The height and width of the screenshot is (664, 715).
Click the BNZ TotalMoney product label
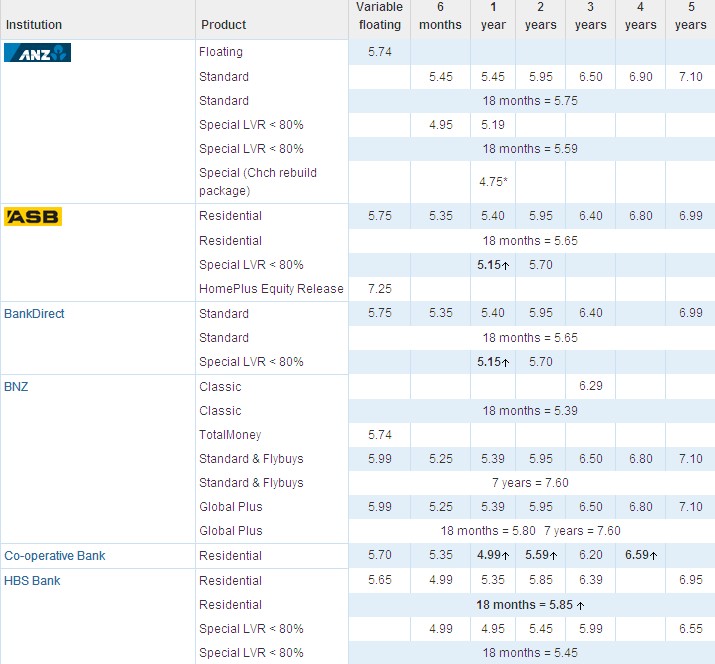click(230, 435)
